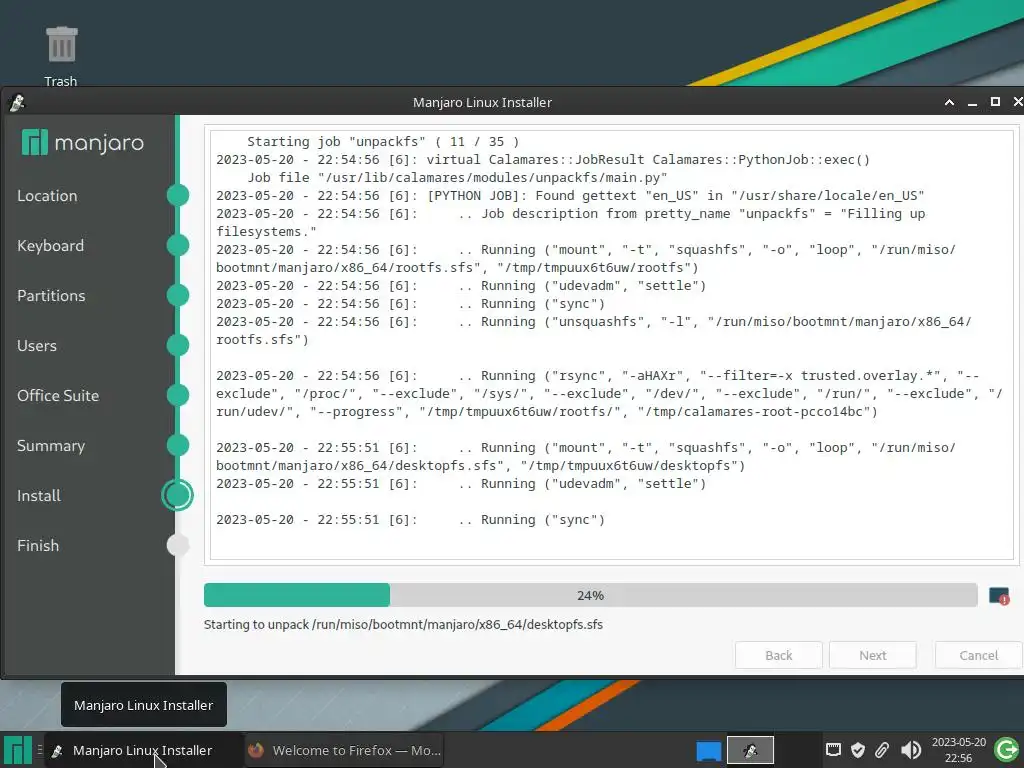Image resolution: width=1024 pixels, height=768 pixels.
Task: Select the Summary step in sidebar
Action: [x=51, y=445]
